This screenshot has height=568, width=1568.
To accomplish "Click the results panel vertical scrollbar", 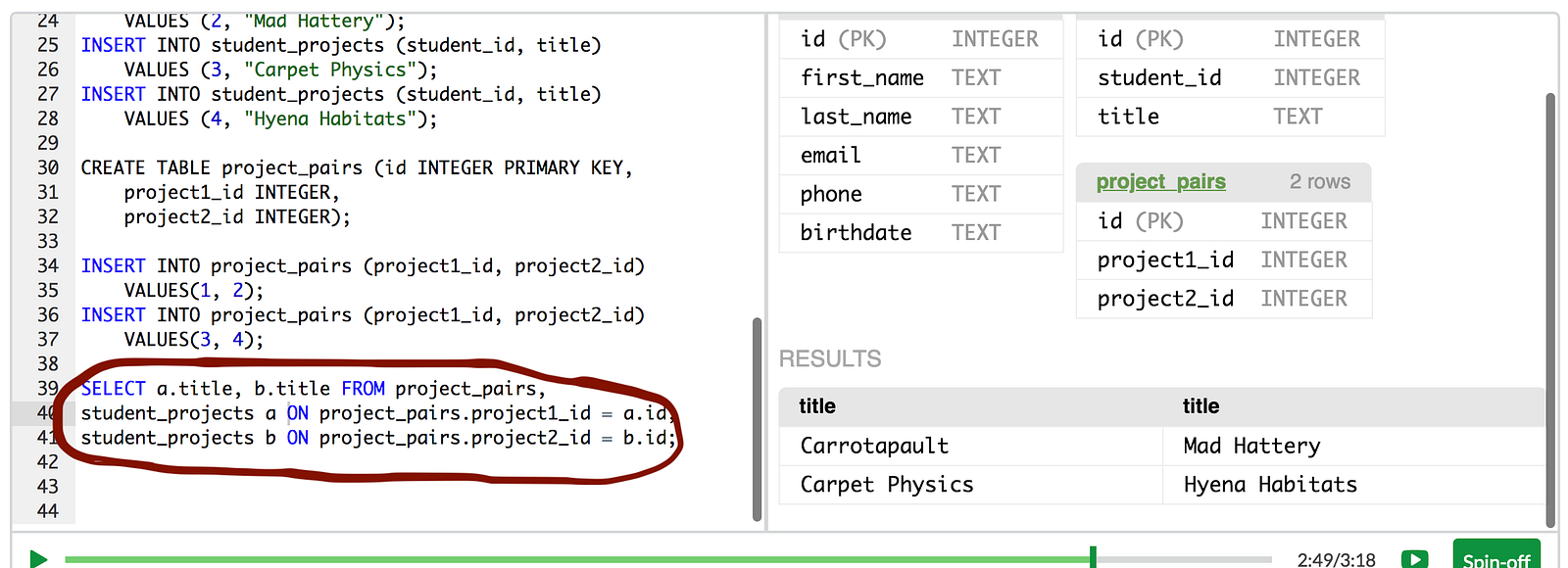I will [x=1550, y=309].
